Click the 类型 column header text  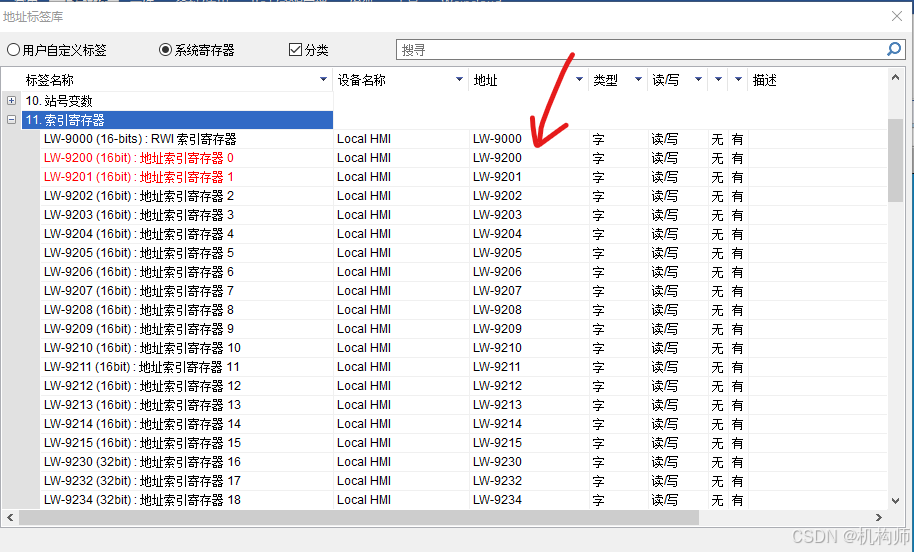click(x=605, y=80)
